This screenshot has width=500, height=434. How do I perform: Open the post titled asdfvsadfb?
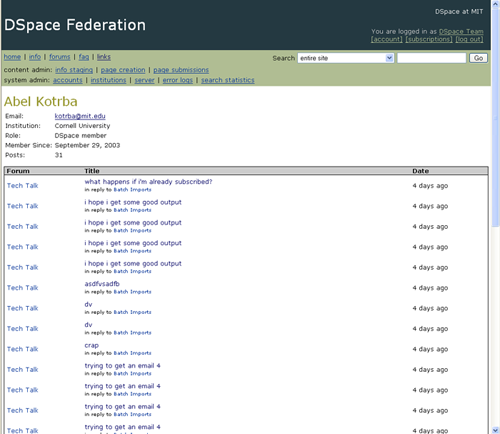coord(102,284)
